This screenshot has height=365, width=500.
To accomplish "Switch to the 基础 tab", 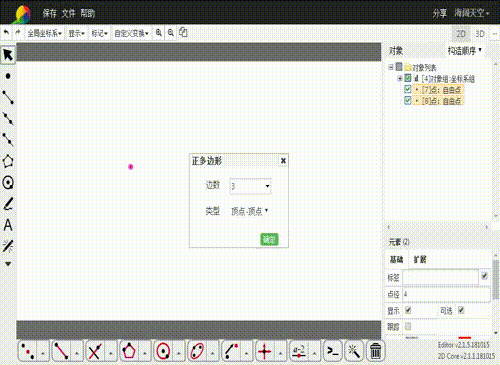I will coord(396,259).
